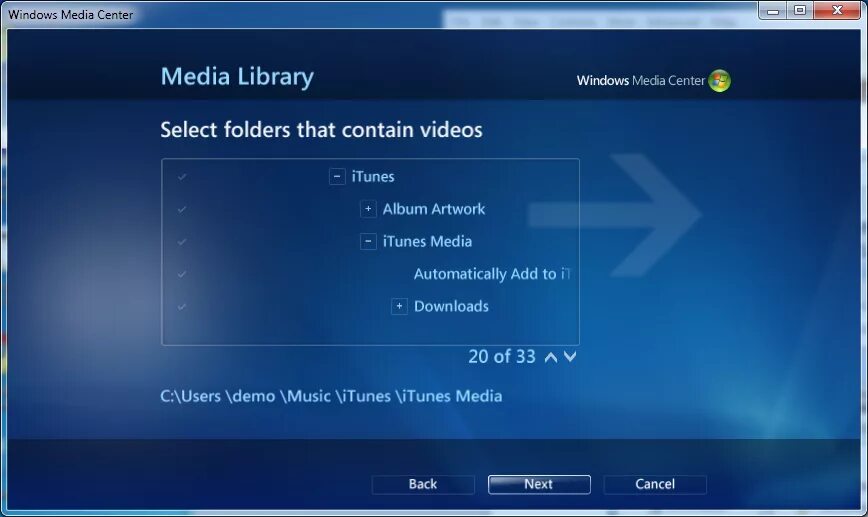Click the Windows Media Center orb logo
868x517 pixels.
click(x=720, y=81)
